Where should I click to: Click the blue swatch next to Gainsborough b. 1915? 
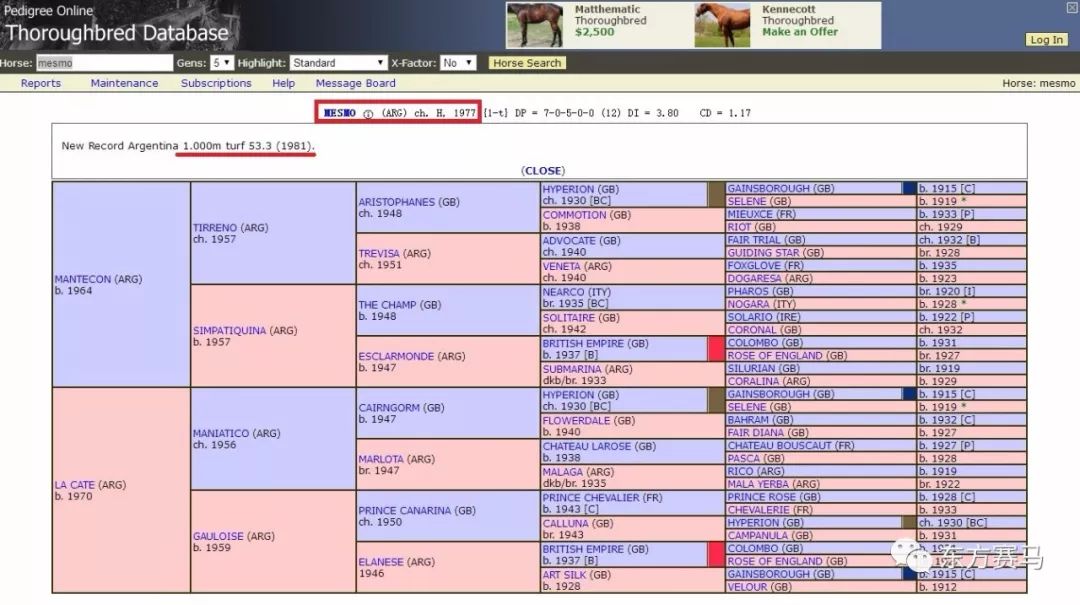tap(909, 188)
